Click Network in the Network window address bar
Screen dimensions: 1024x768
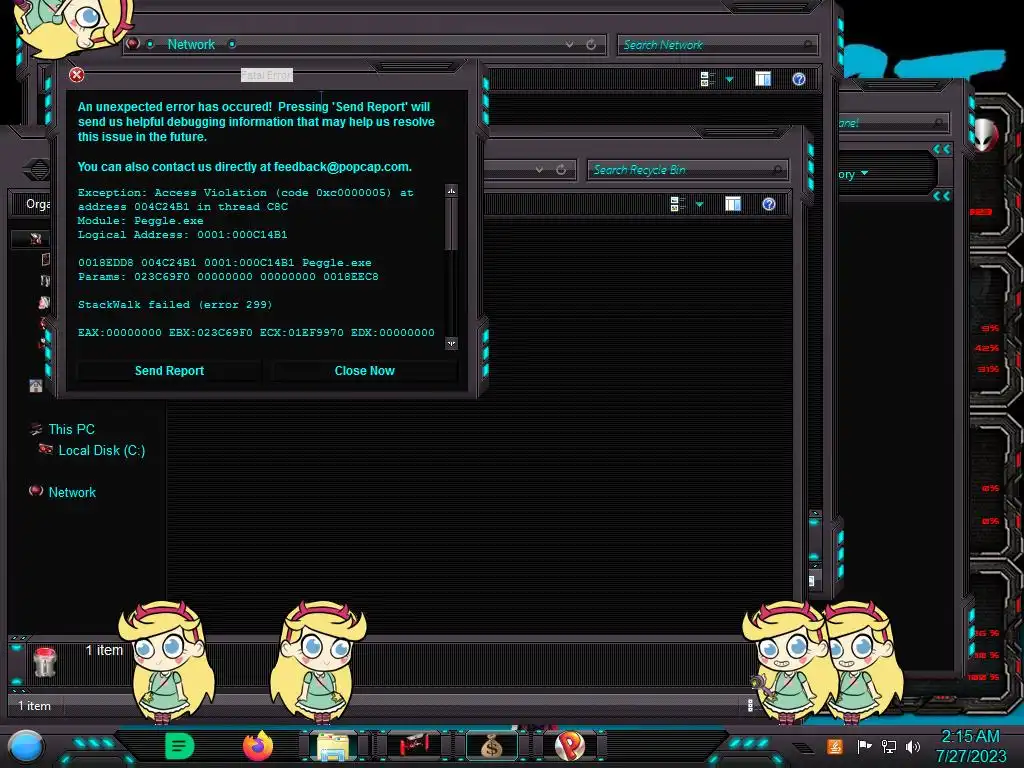[191, 44]
